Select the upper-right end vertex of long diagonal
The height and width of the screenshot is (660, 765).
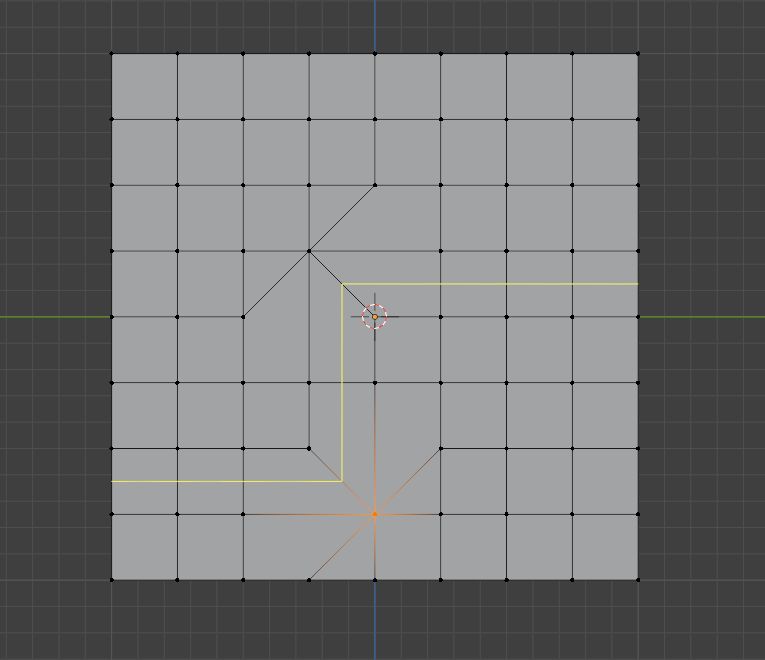(375, 185)
